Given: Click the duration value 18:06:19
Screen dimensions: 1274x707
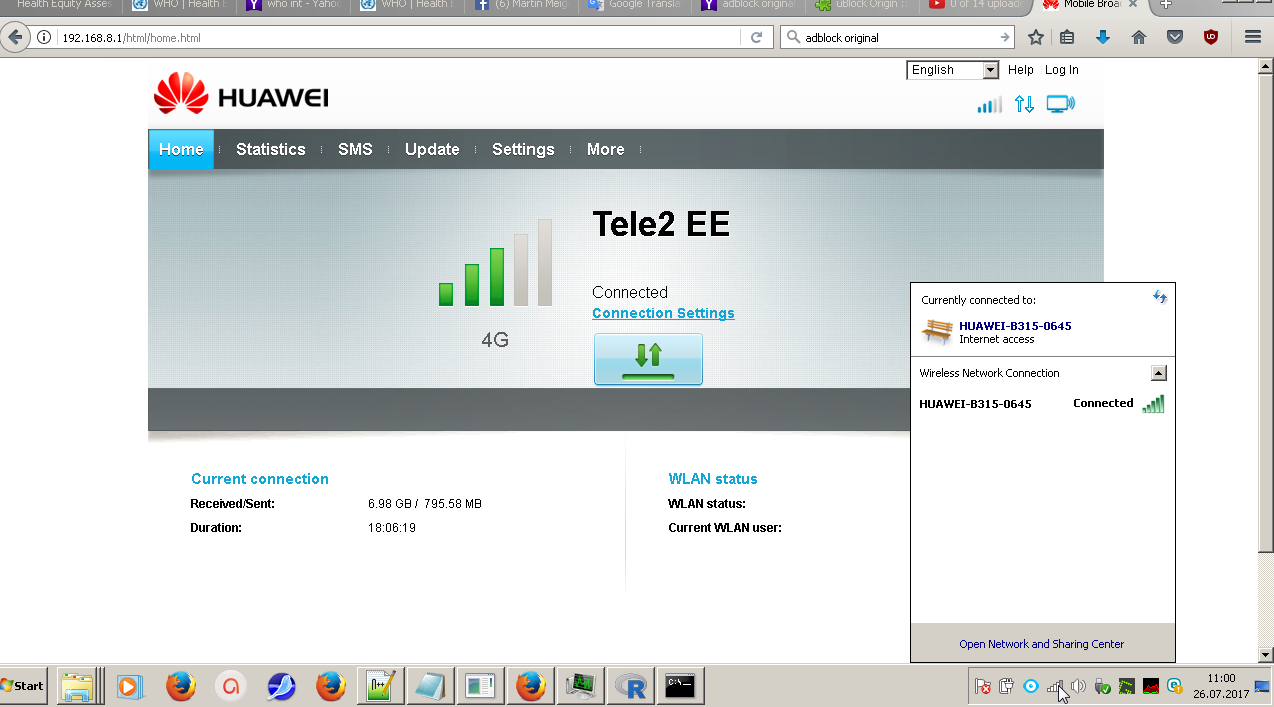Looking at the screenshot, I should pos(392,528).
